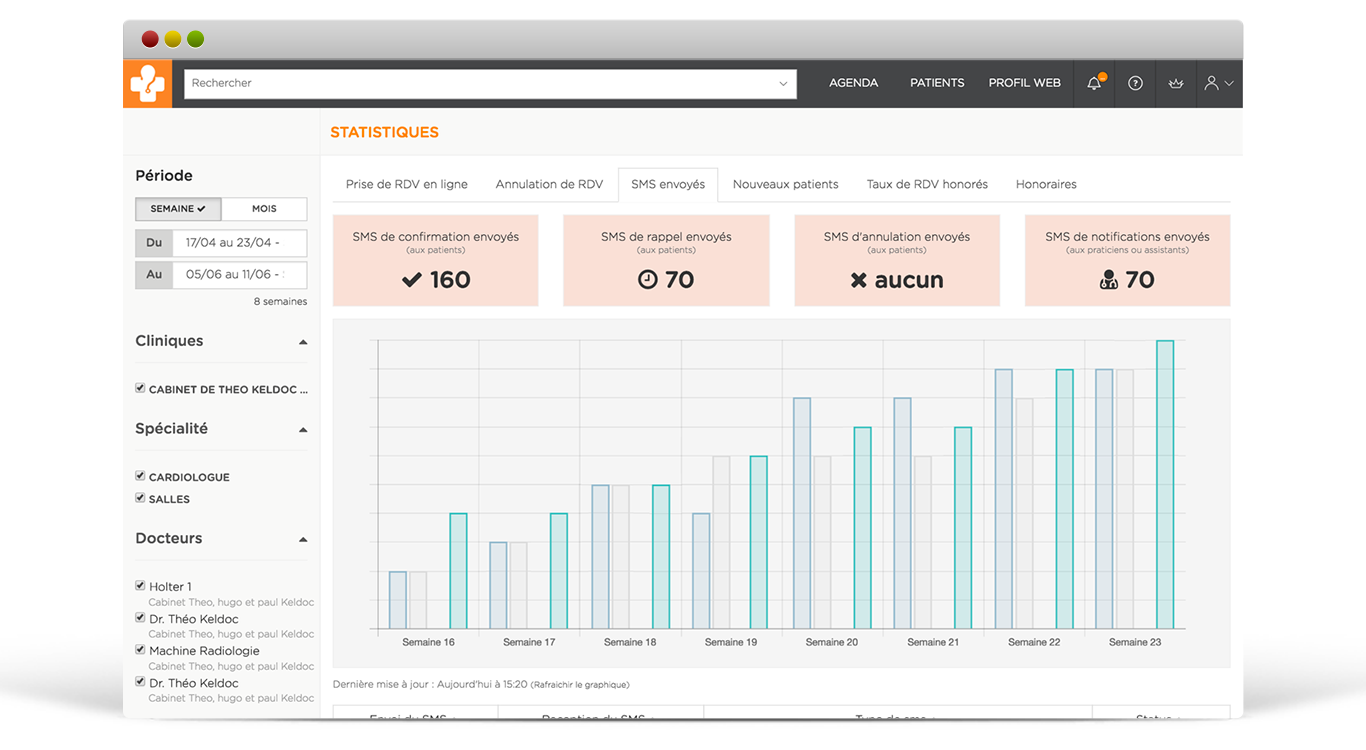Screen dimensions: 1366x750
Task: Collapse the Docteurs section arrow
Action: coord(303,539)
